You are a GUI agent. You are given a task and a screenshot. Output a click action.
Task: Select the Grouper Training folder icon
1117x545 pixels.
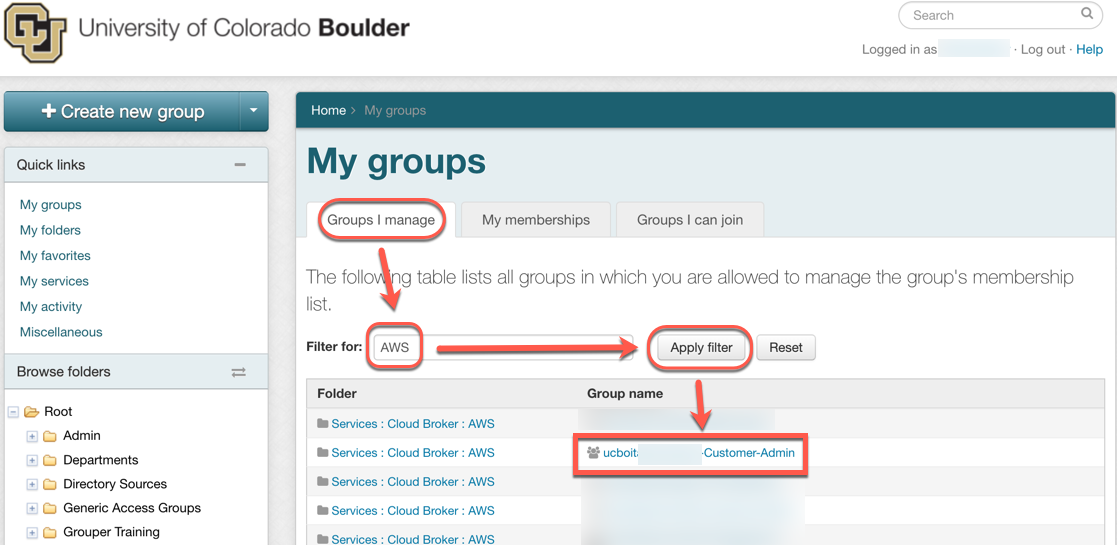click(x=49, y=532)
